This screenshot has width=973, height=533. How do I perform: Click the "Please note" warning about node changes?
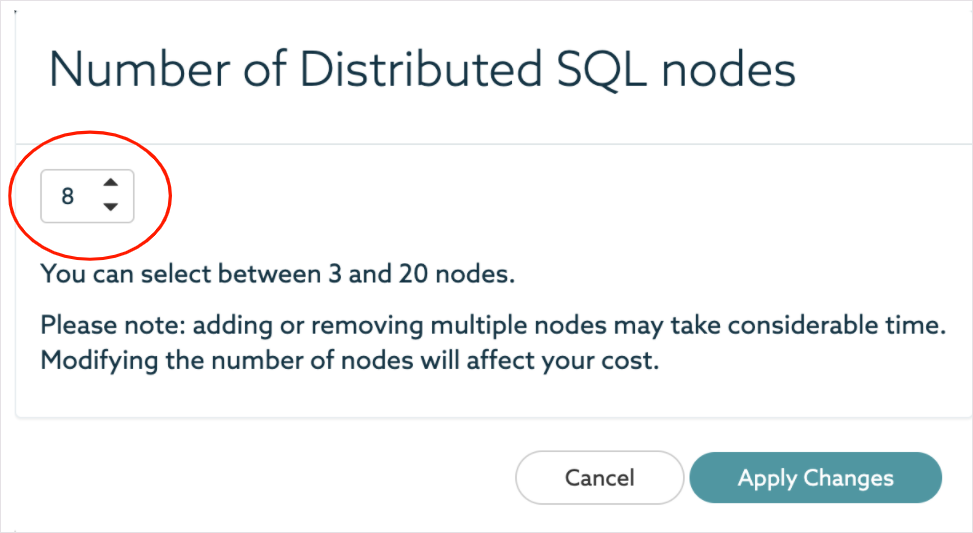pyautogui.click(x=492, y=326)
